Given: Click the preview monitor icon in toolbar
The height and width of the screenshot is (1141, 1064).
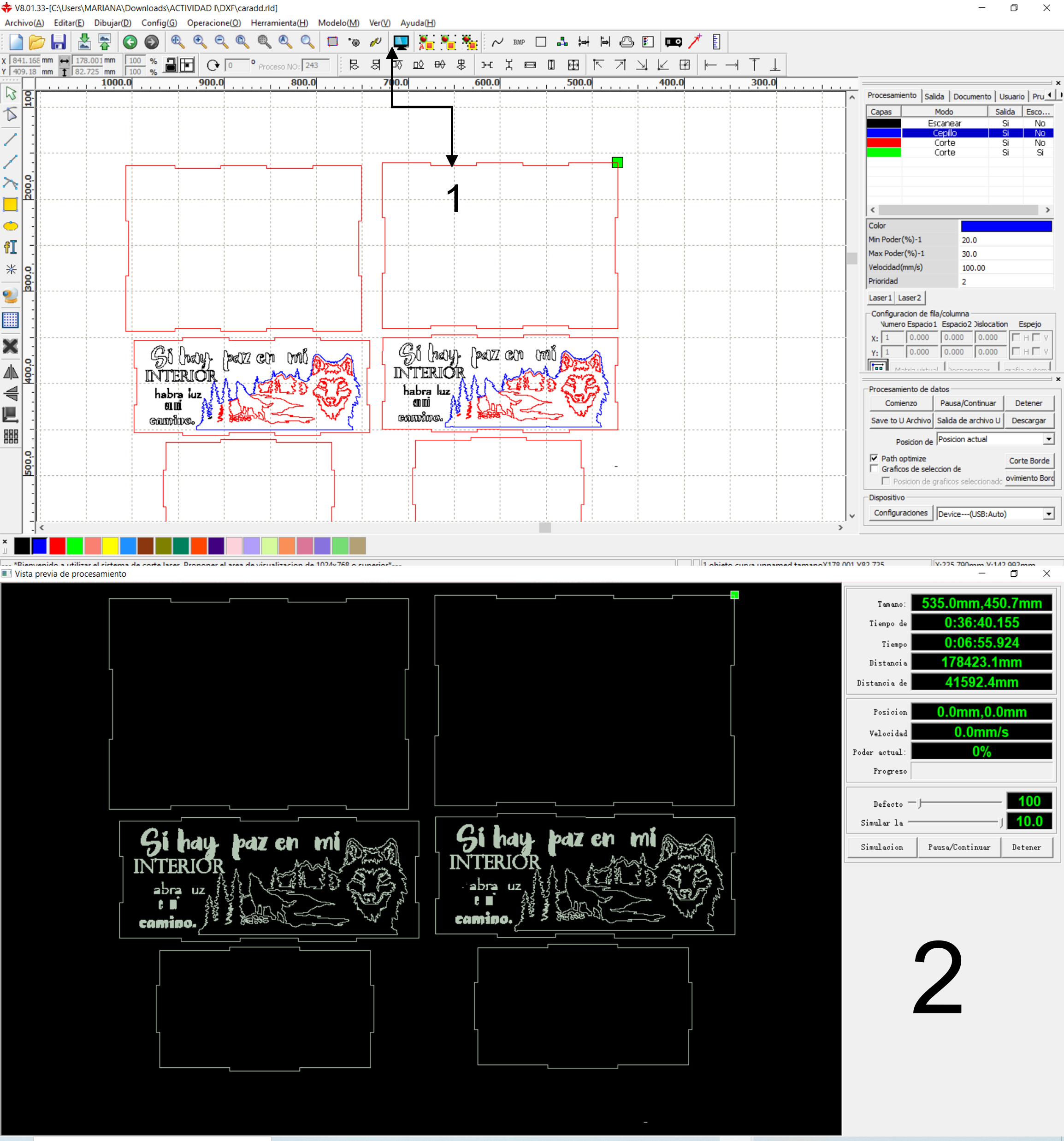Looking at the screenshot, I should 401,41.
